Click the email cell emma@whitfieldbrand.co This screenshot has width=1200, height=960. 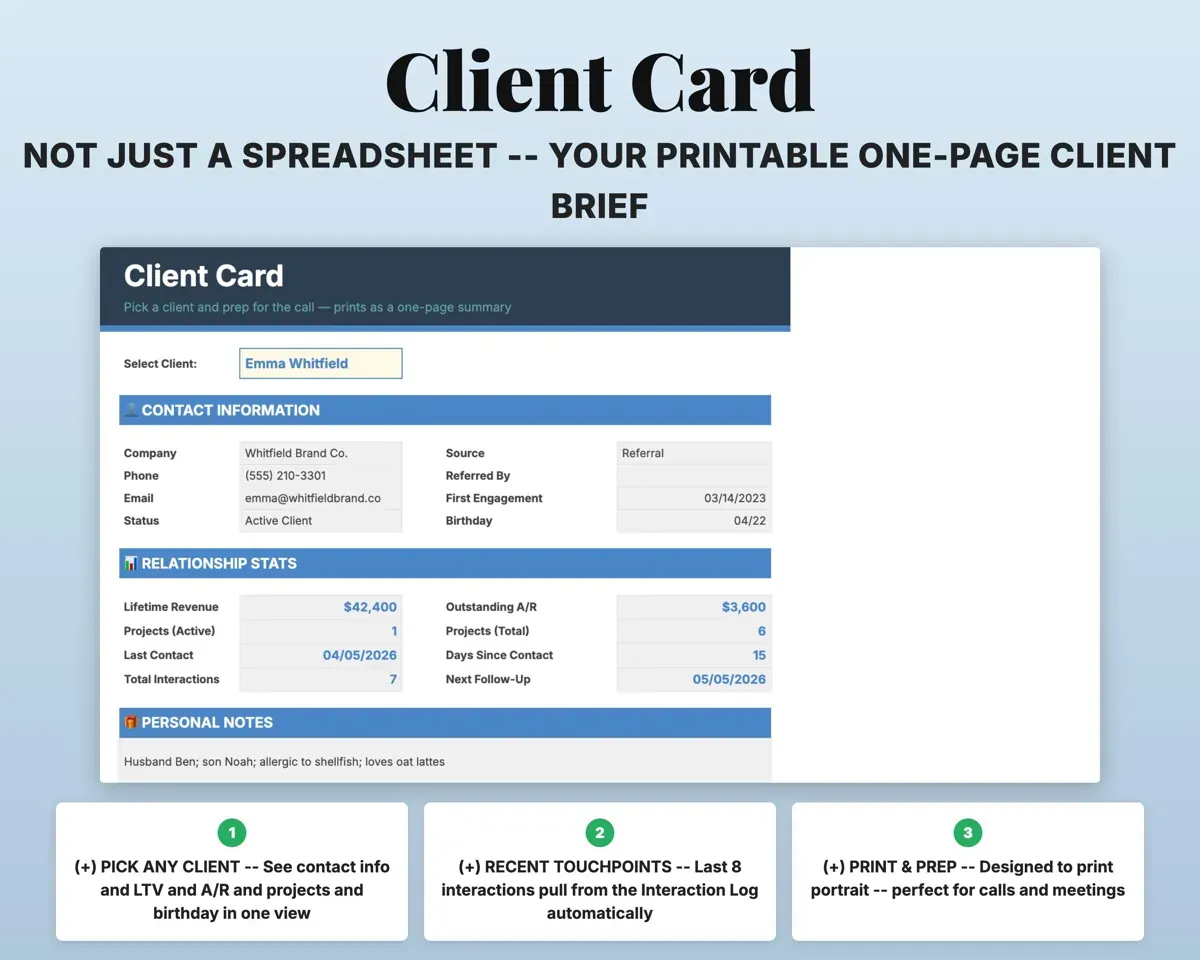coord(321,498)
